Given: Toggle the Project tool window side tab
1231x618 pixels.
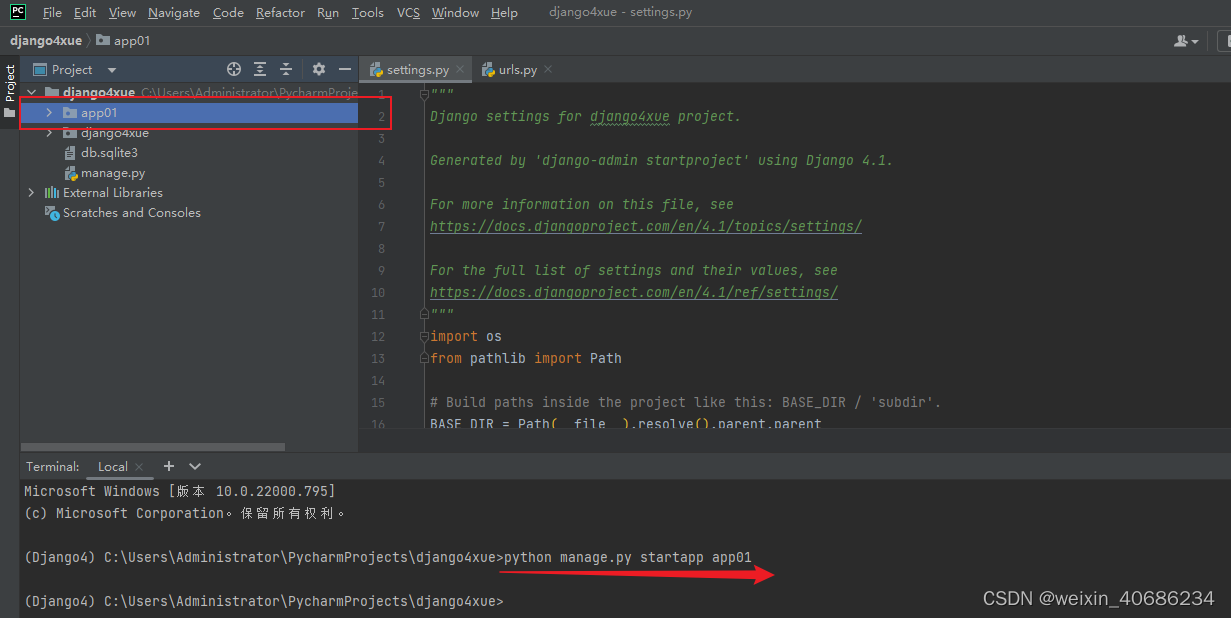Looking at the screenshot, I should click(10, 91).
